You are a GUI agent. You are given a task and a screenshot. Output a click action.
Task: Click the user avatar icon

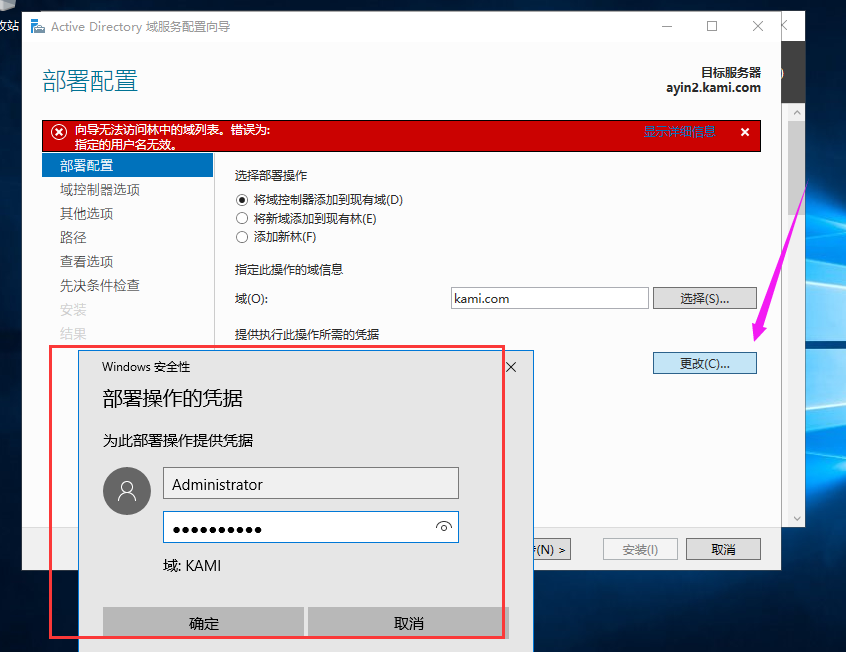click(127, 491)
